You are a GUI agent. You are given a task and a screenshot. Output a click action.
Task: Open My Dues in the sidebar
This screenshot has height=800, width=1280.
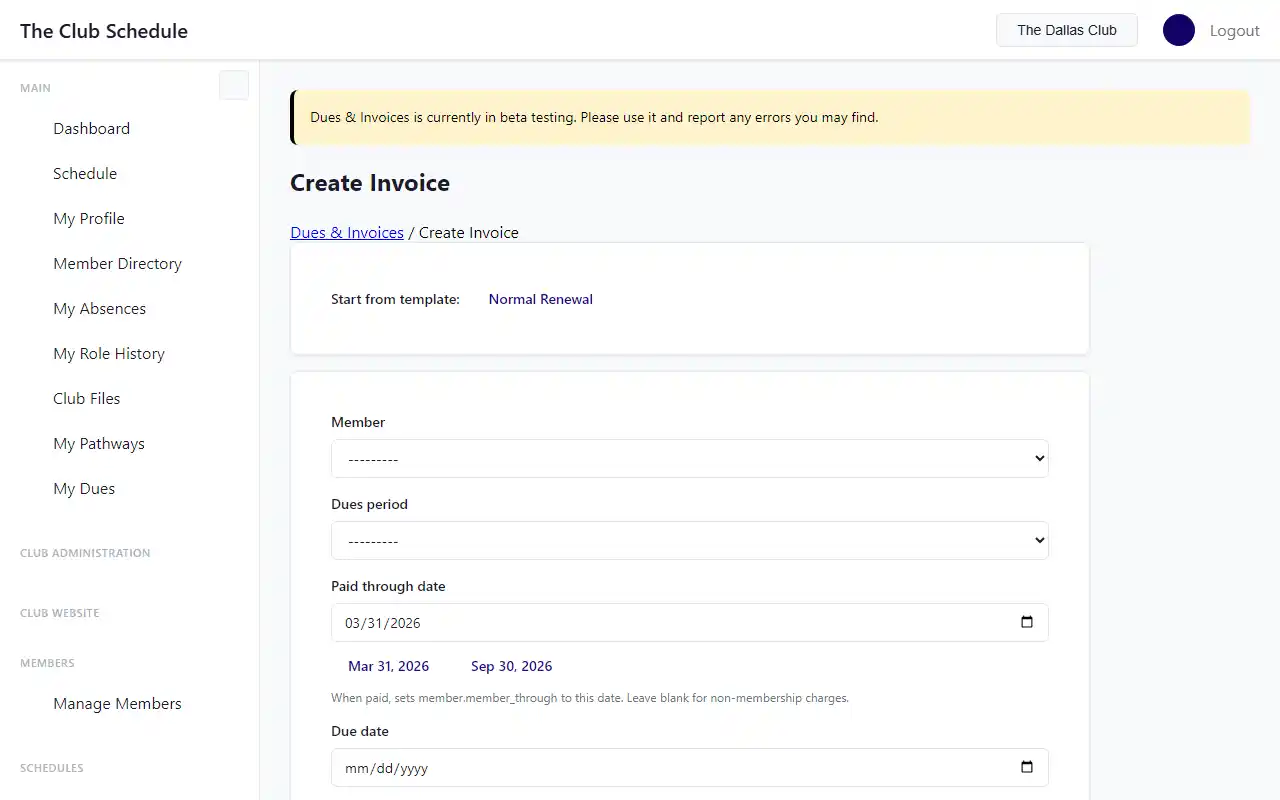84,488
